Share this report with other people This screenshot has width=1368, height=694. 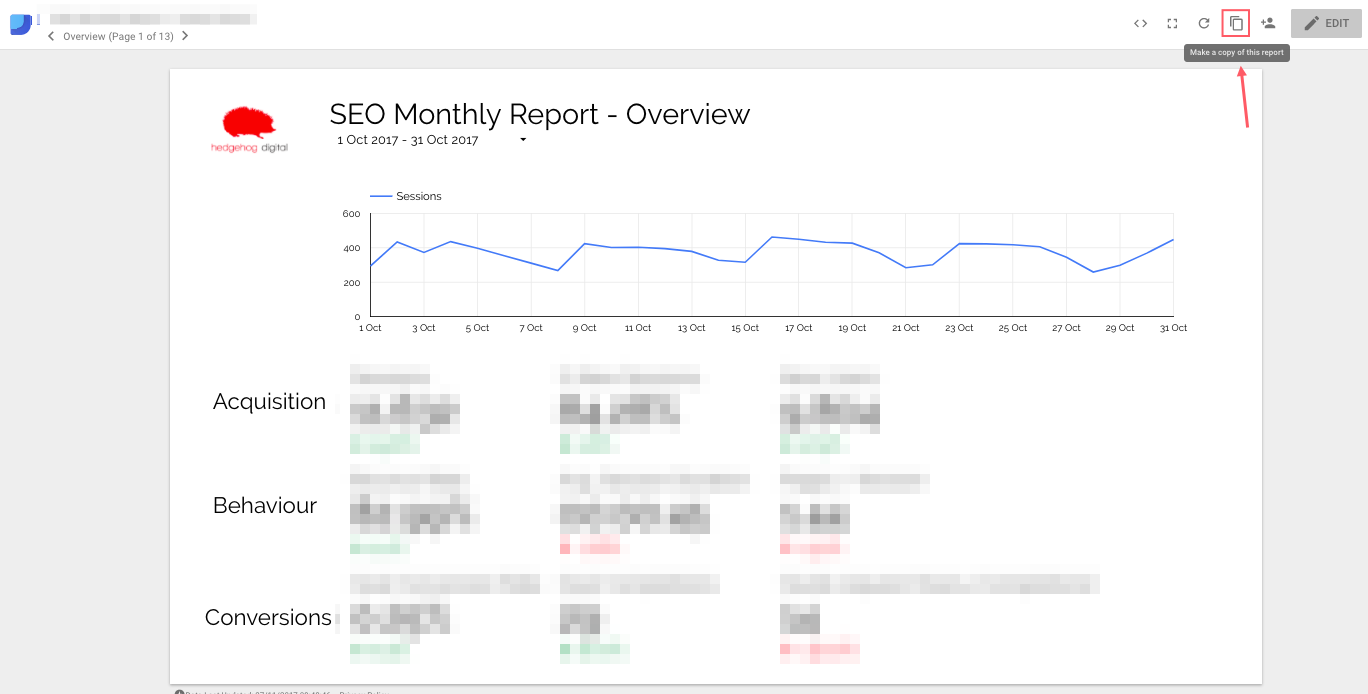pyautogui.click(x=1268, y=23)
